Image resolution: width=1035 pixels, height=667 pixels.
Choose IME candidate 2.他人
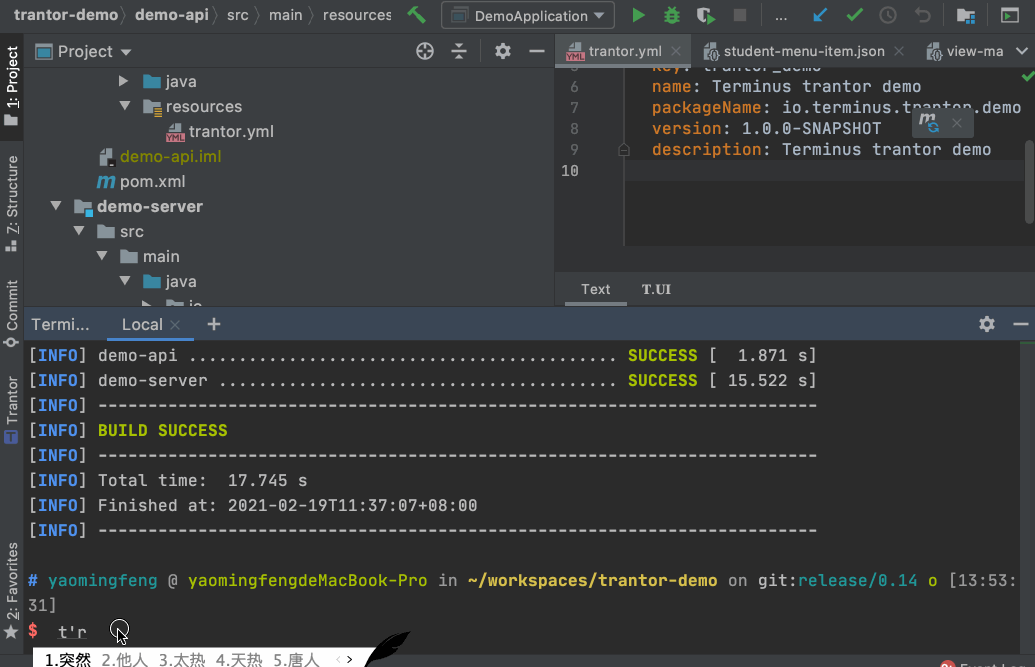point(125,659)
